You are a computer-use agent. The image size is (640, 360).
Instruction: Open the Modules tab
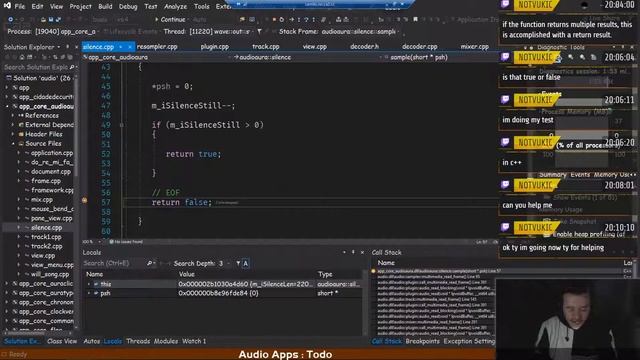coord(166,341)
